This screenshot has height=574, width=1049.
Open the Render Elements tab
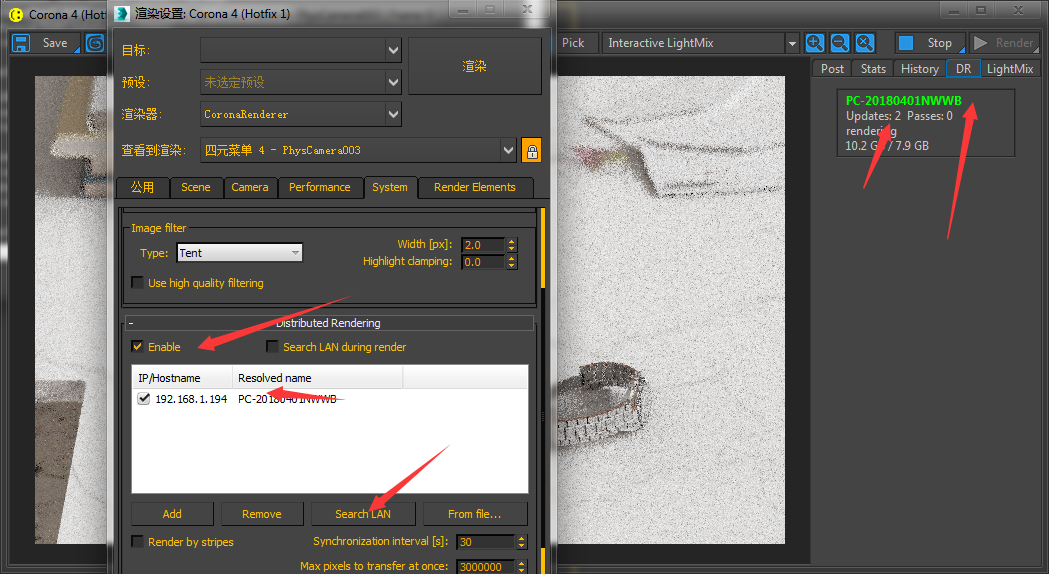click(475, 187)
